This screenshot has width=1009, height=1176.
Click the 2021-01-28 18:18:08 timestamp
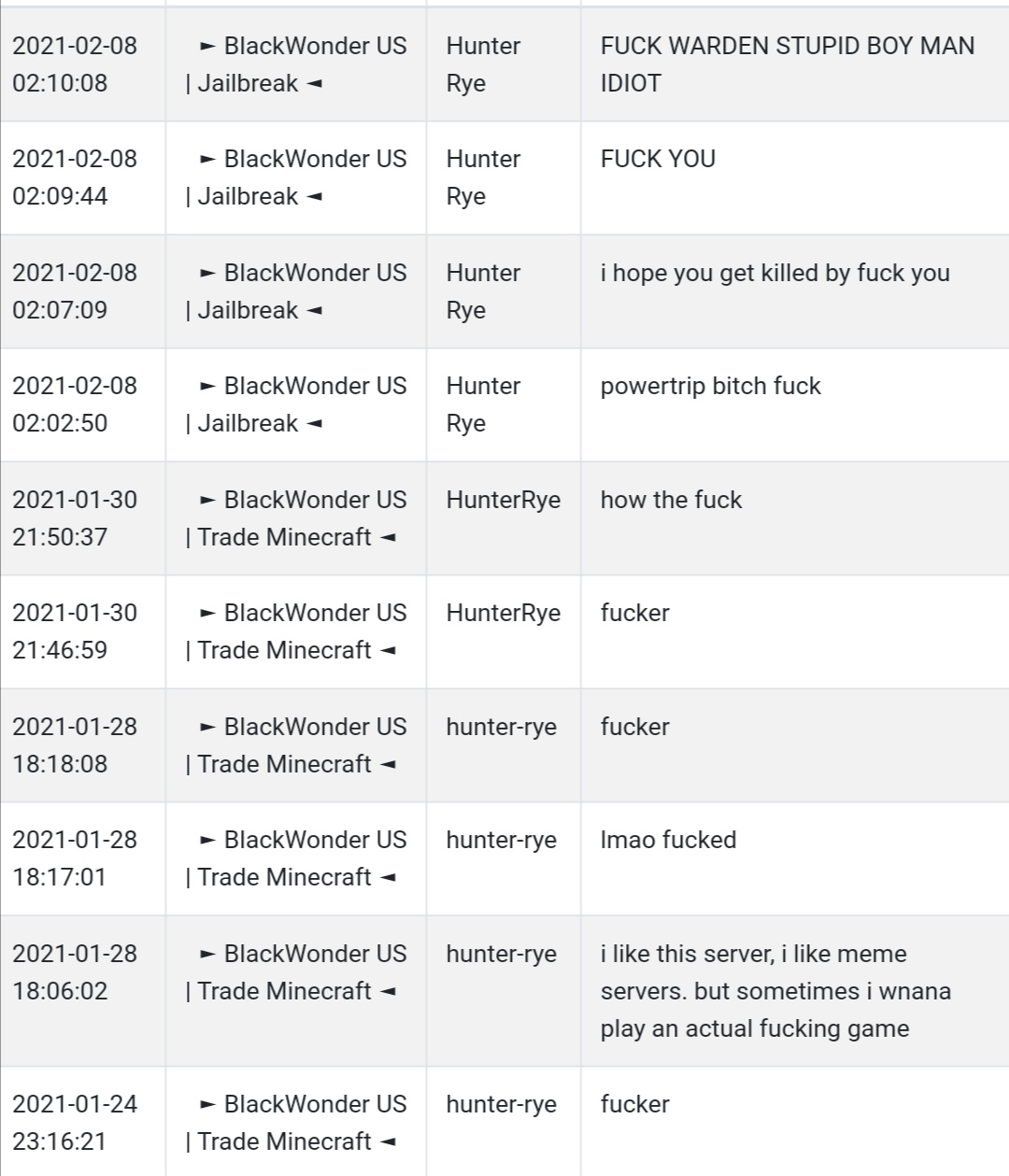click(75, 745)
